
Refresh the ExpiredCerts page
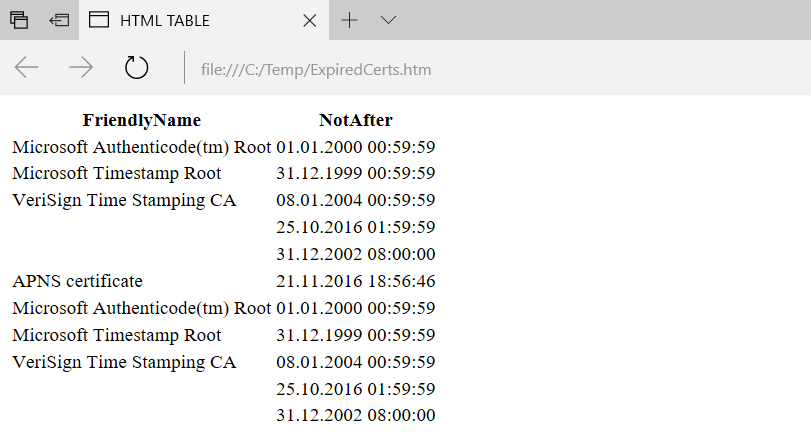[136, 68]
